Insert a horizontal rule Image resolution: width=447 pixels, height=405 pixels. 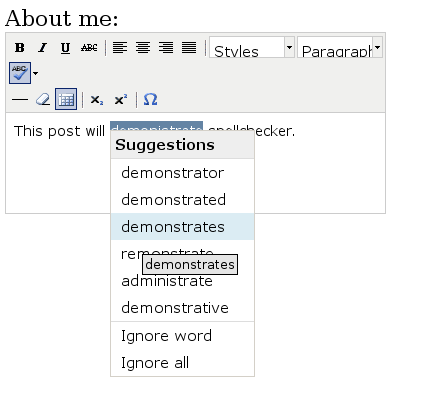coord(20,99)
